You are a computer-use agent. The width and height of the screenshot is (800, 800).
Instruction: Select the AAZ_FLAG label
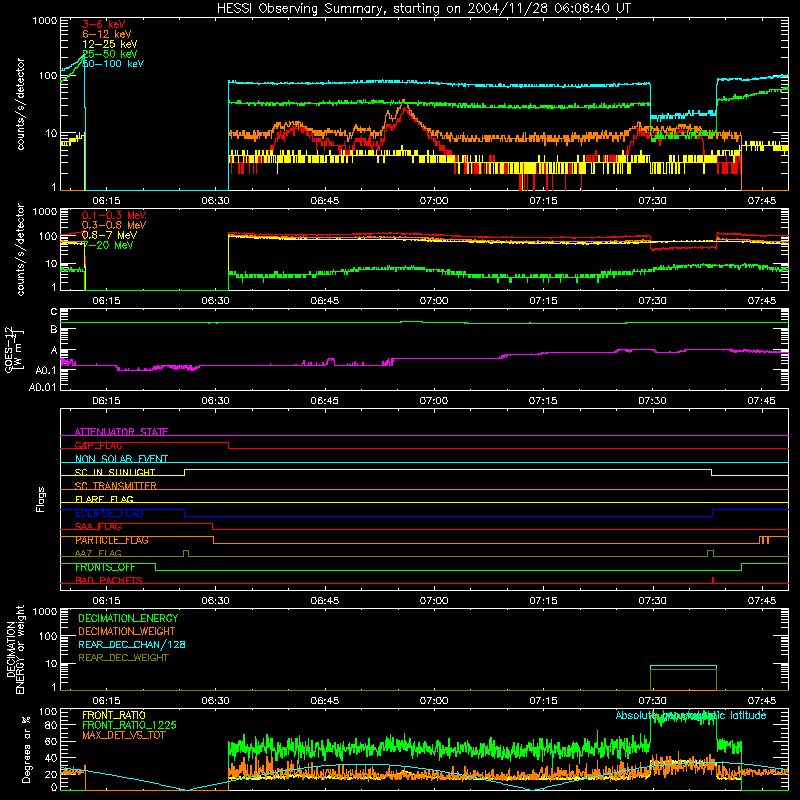98,553
